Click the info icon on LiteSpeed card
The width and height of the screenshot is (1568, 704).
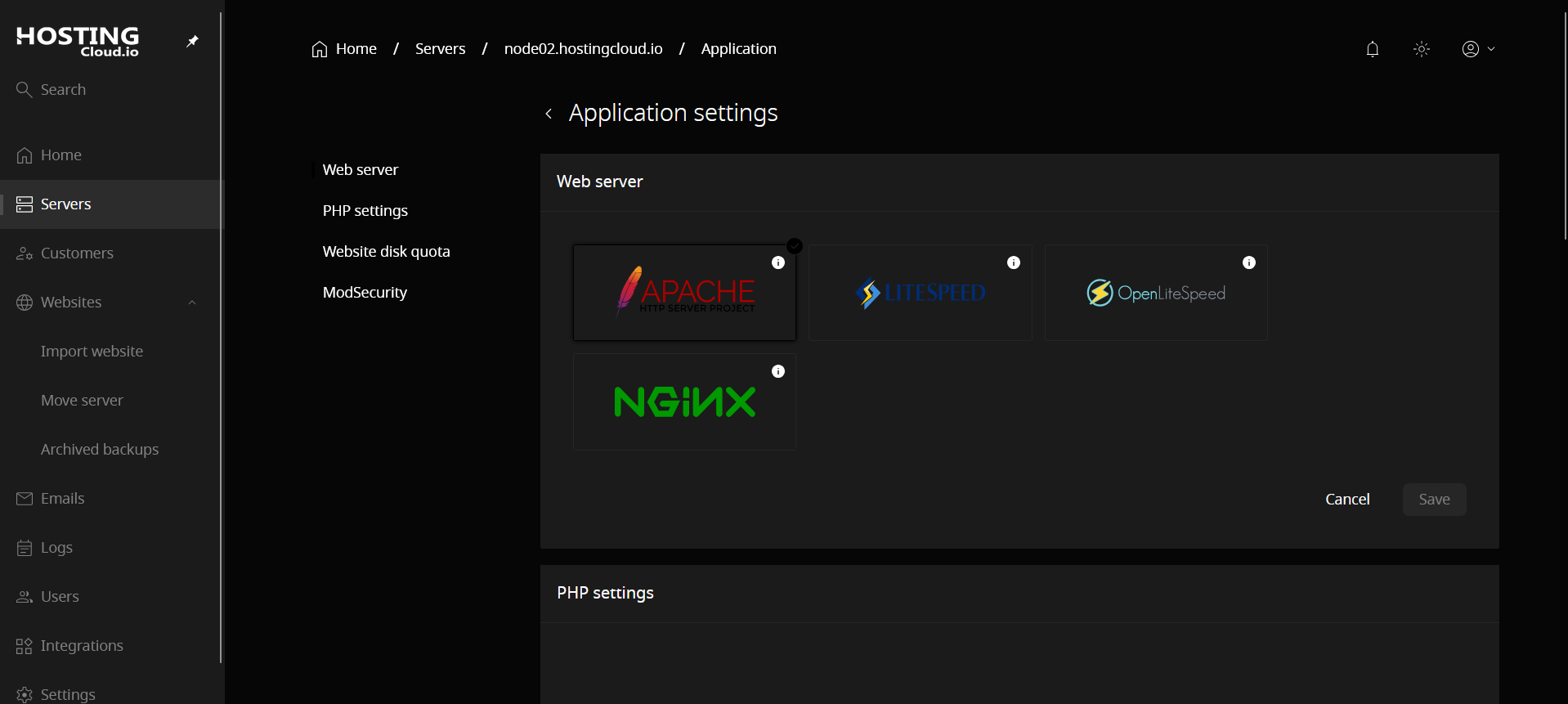pos(1013,262)
